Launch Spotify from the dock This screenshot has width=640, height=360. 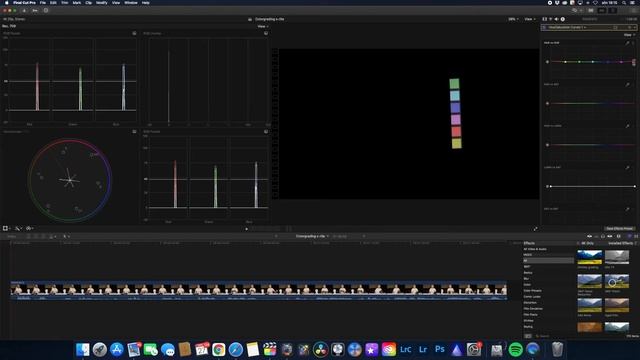click(516, 349)
